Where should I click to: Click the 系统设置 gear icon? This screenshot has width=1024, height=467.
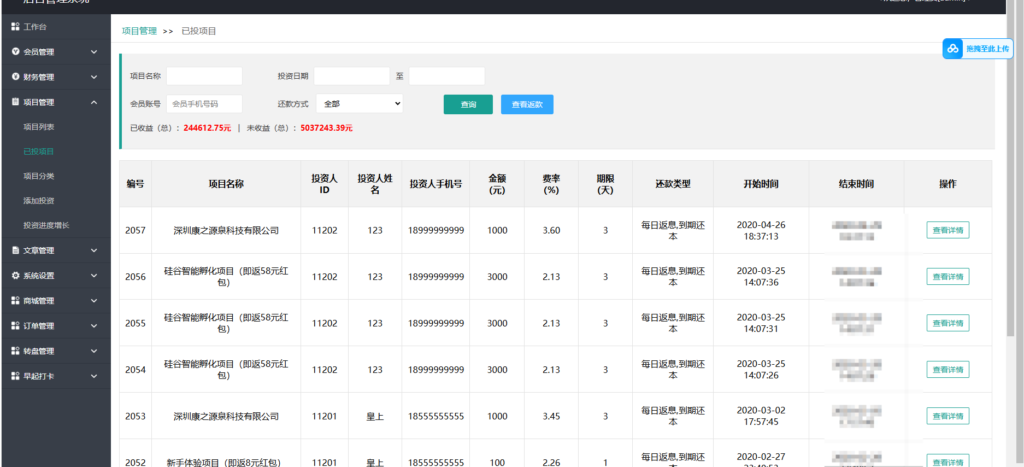tap(16, 276)
